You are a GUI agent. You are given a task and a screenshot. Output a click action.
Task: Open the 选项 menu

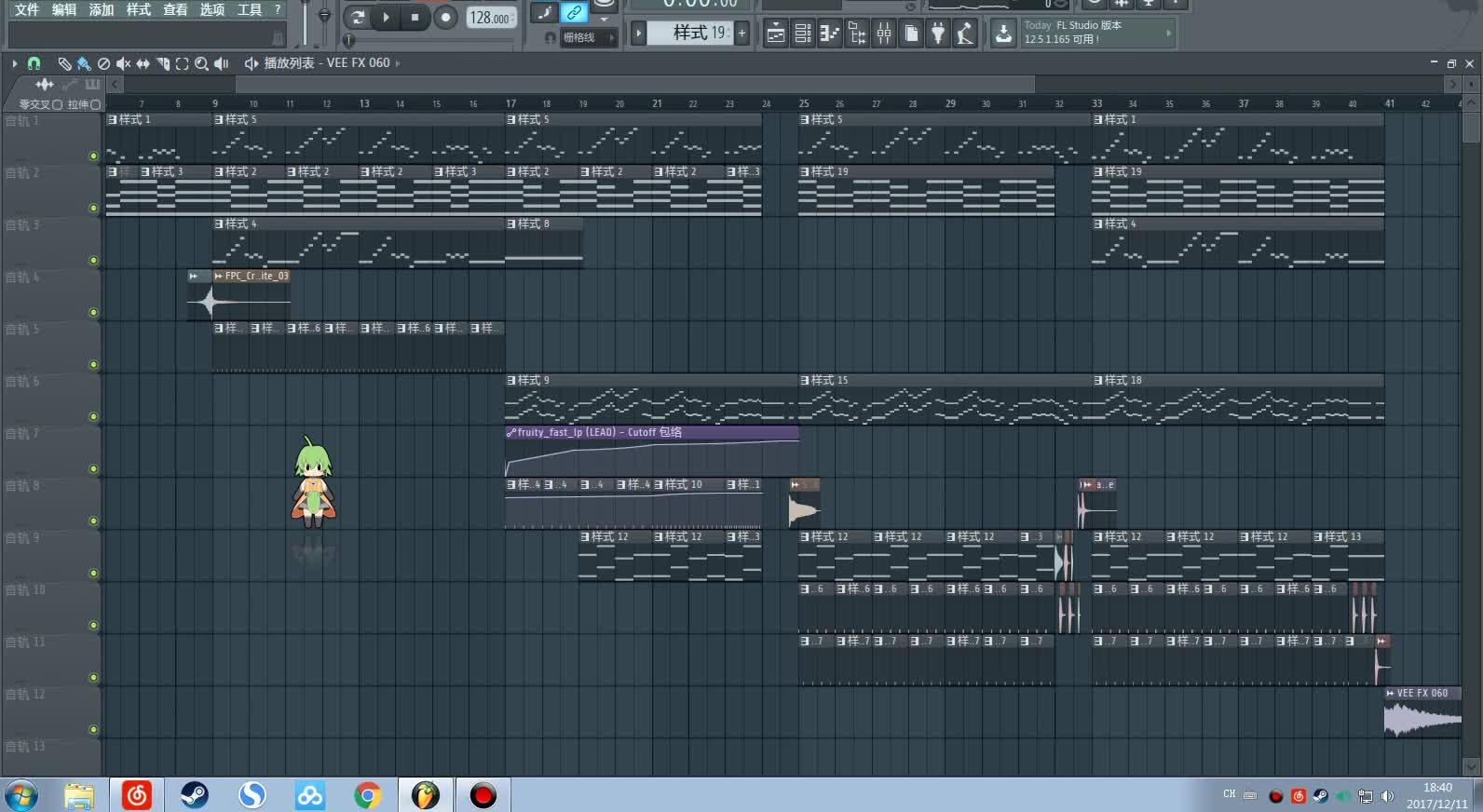[x=212, y=9]
